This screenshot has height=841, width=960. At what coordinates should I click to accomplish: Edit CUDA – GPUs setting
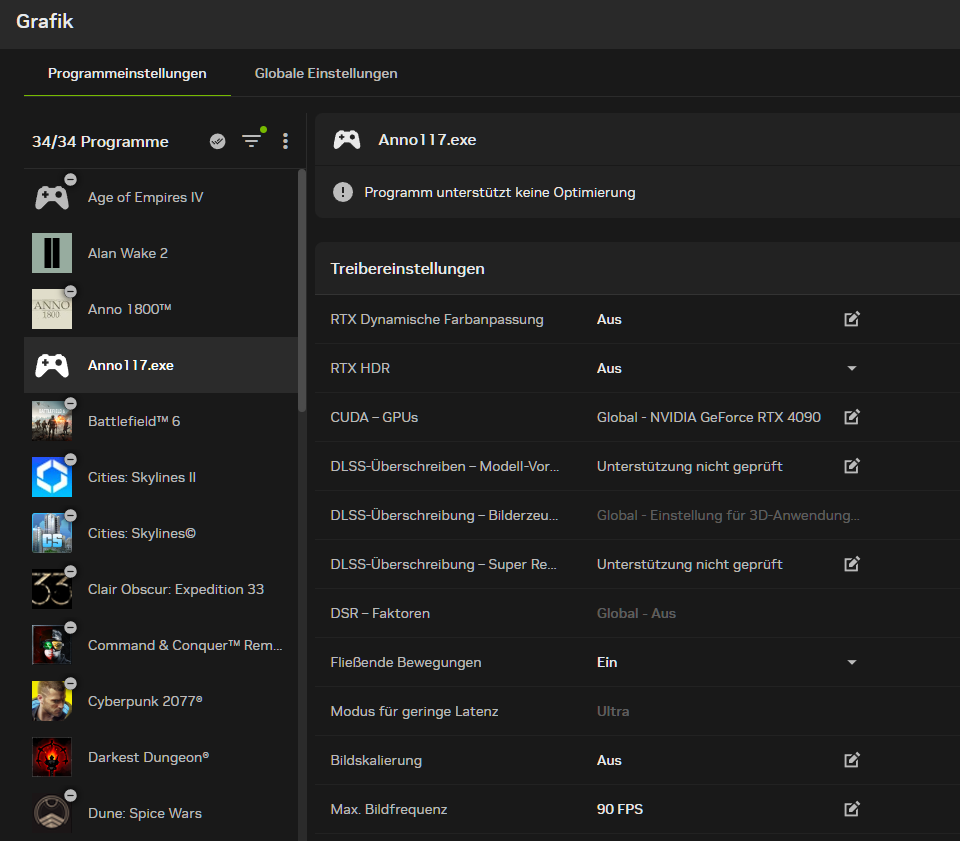[x=852, y=417]
